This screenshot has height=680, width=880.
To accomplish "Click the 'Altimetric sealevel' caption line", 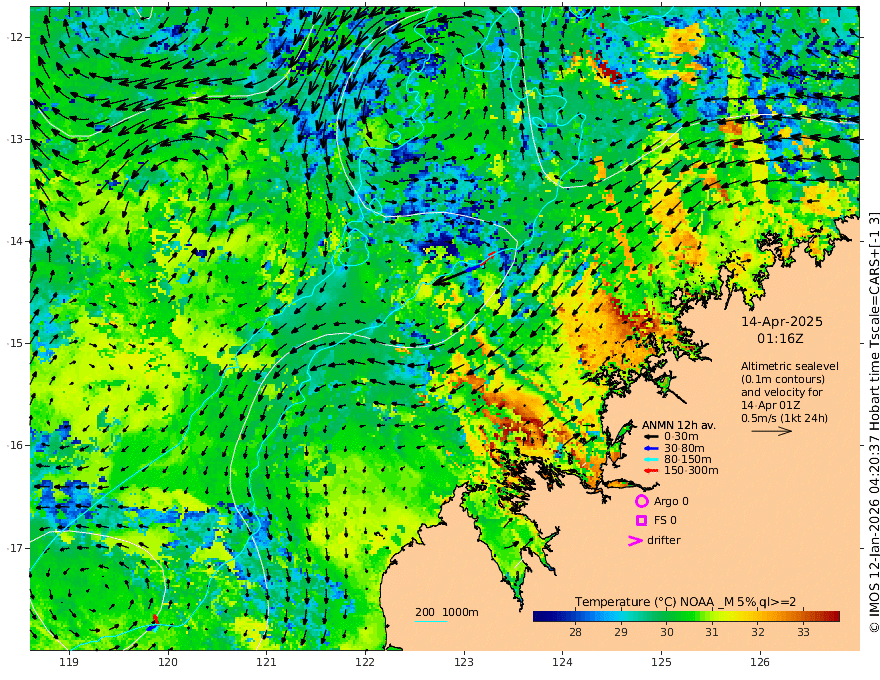I will 790,366.
